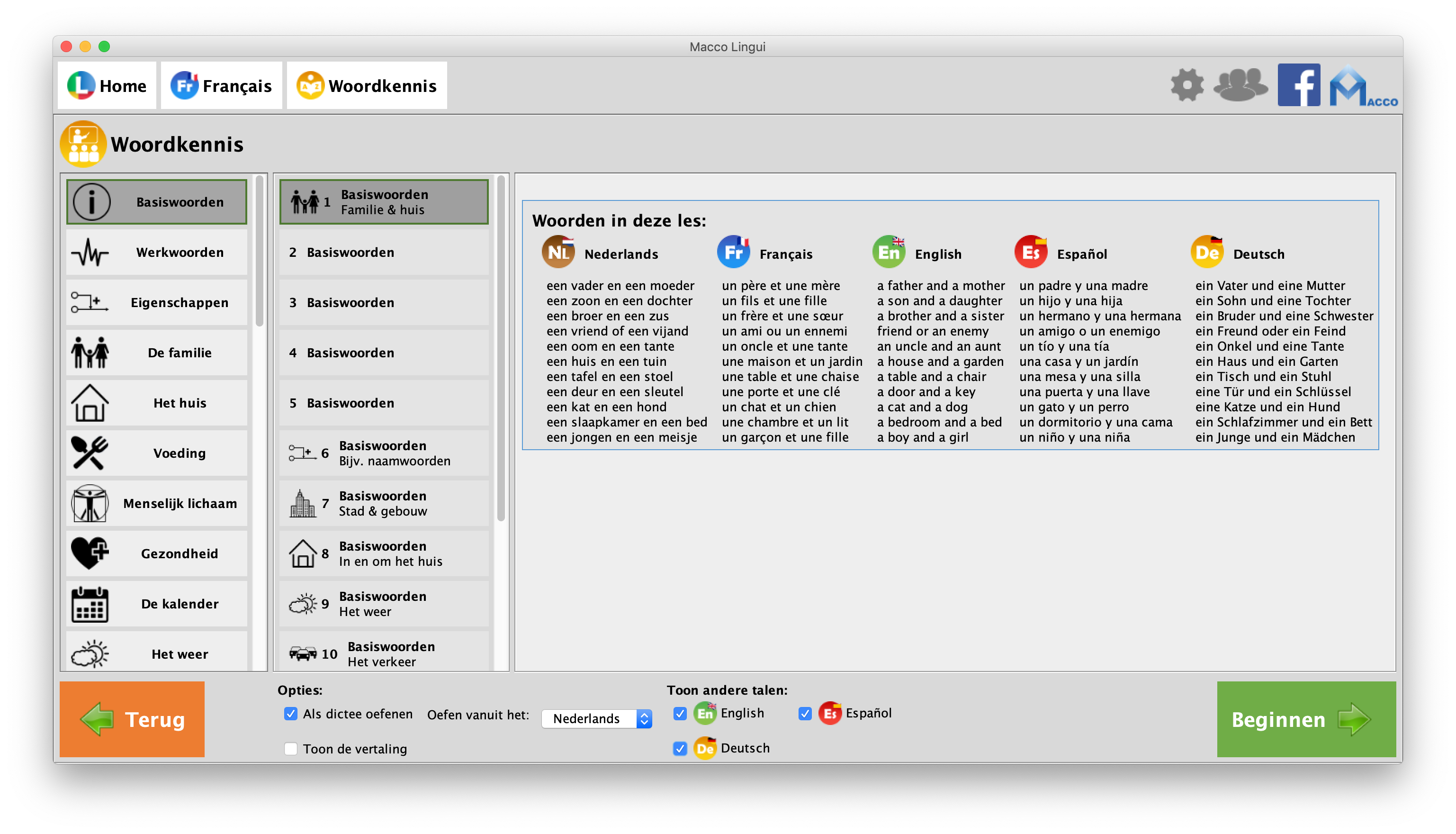Click the Macco logo icon
The height and width of the screenshot is (834, 1456).
click(1362, 87)
